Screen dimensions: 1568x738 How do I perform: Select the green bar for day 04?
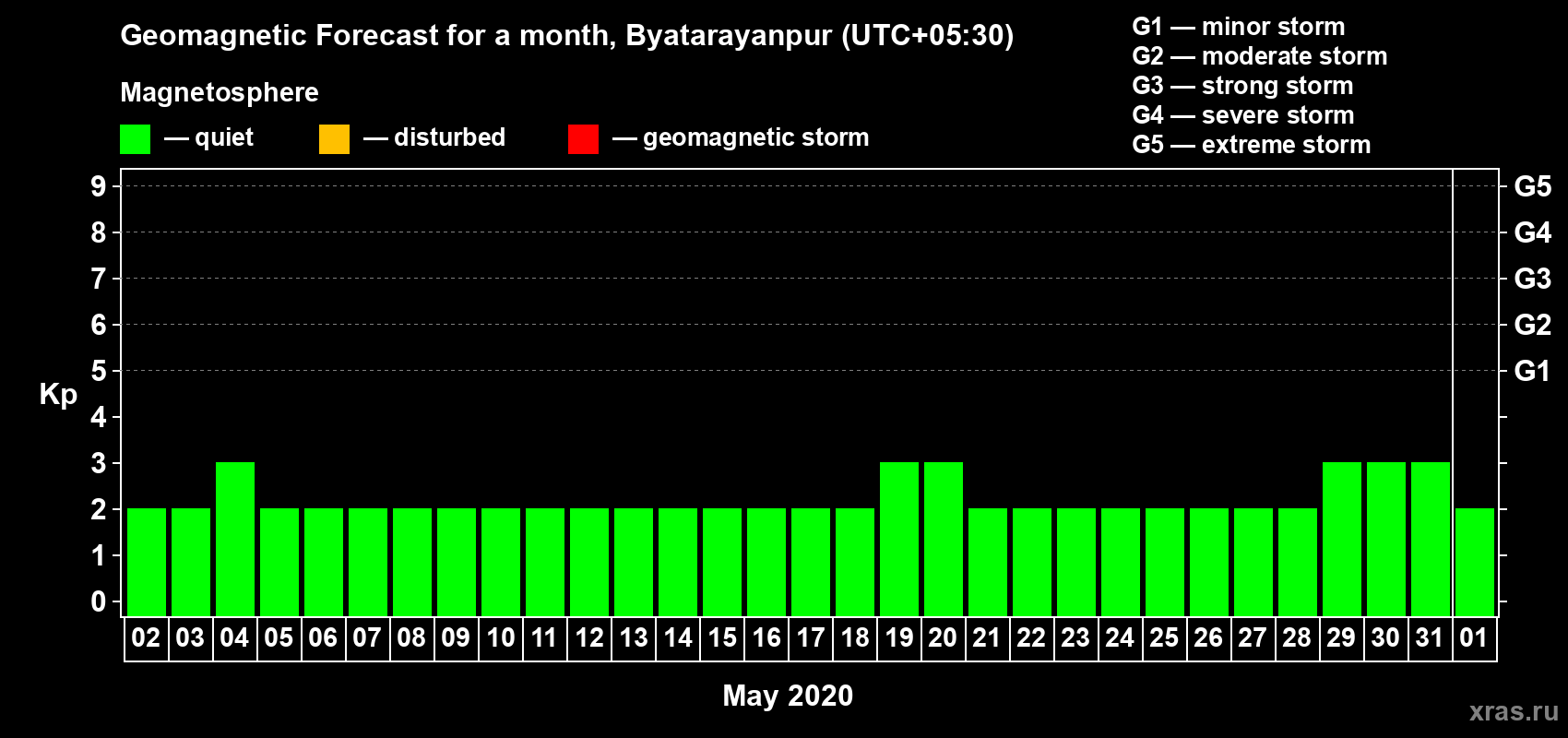coord(235,539)
